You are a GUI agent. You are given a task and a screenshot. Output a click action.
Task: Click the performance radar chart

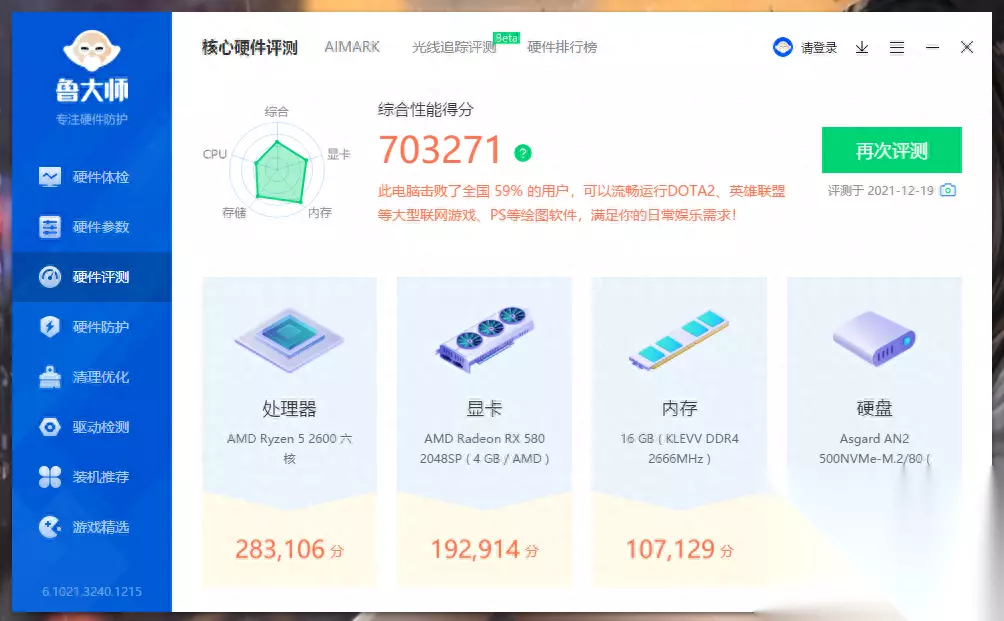click(277, 169)
